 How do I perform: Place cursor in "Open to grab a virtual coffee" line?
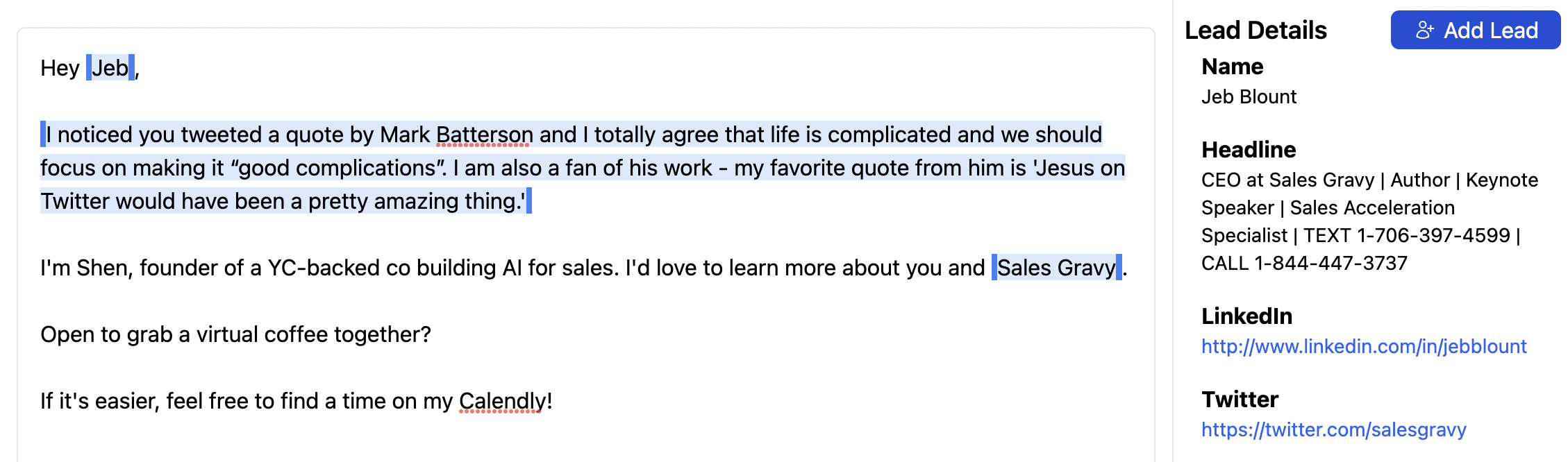click(x=236, y=334)
